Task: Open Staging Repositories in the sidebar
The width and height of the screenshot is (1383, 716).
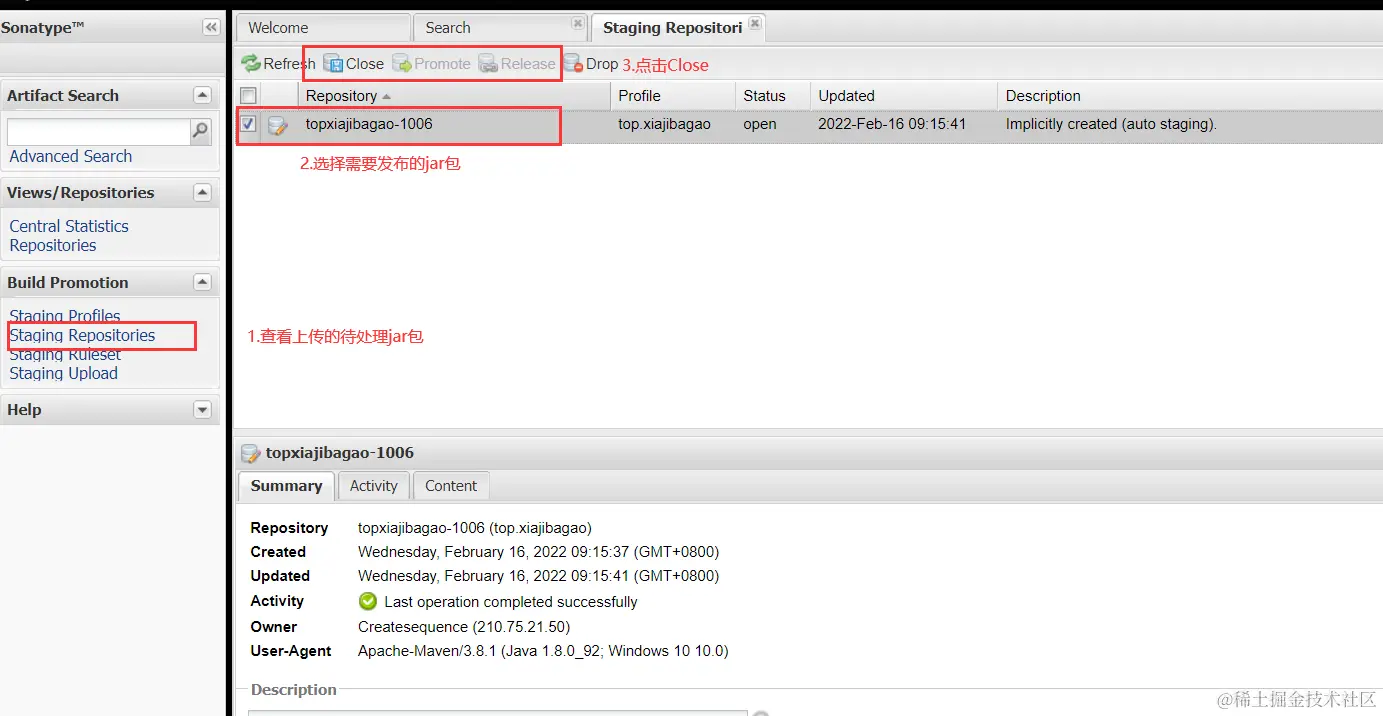Action: pos(82,335)
